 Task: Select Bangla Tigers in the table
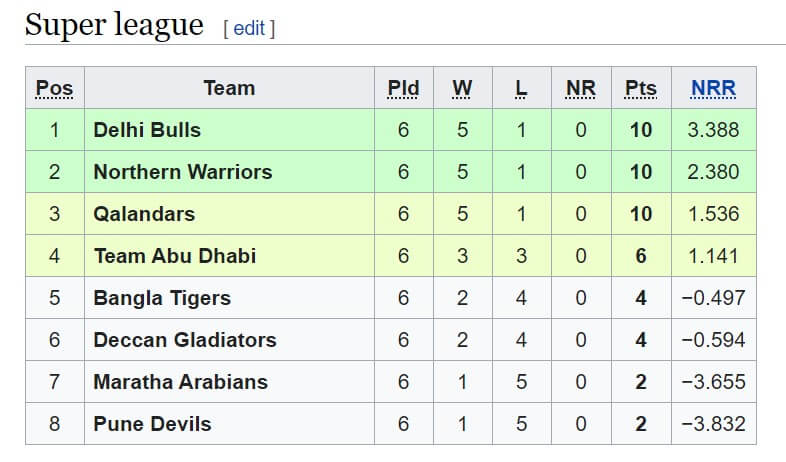point(162,298)
